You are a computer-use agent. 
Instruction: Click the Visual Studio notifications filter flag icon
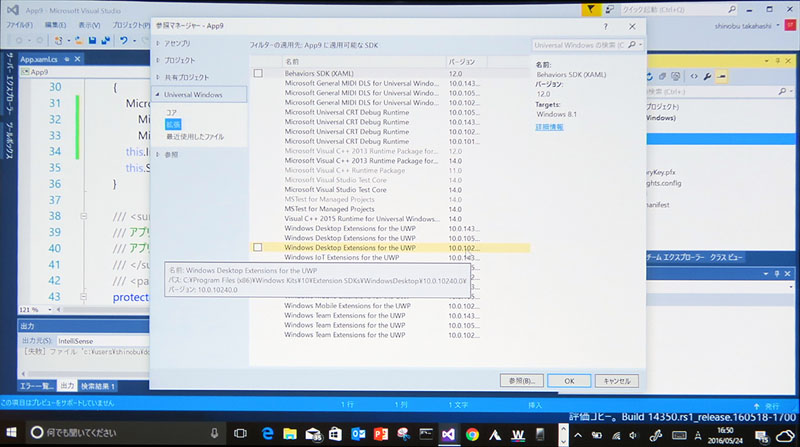tap(590, 9)
